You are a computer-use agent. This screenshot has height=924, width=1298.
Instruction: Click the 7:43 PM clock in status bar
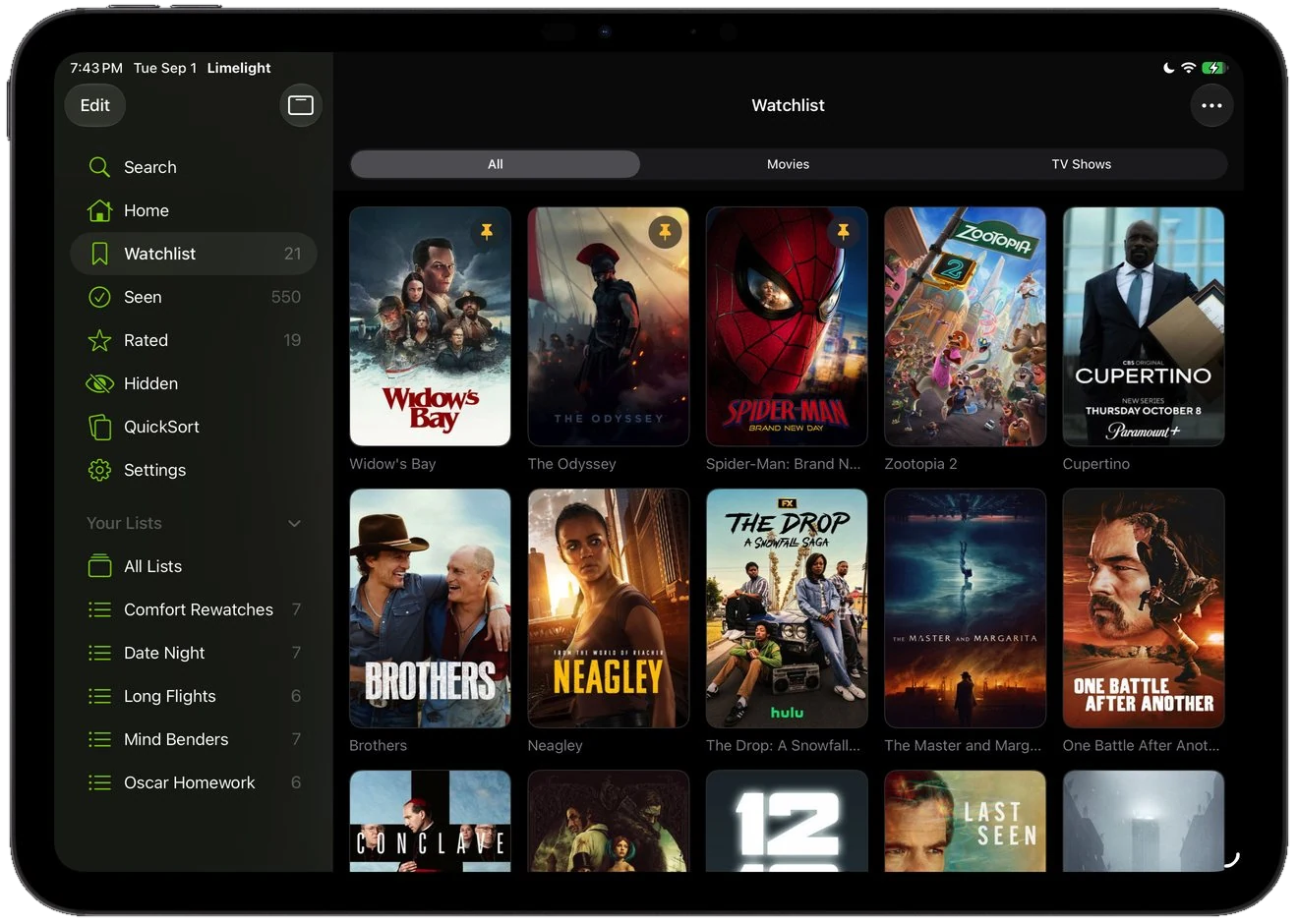click(96, 68)
